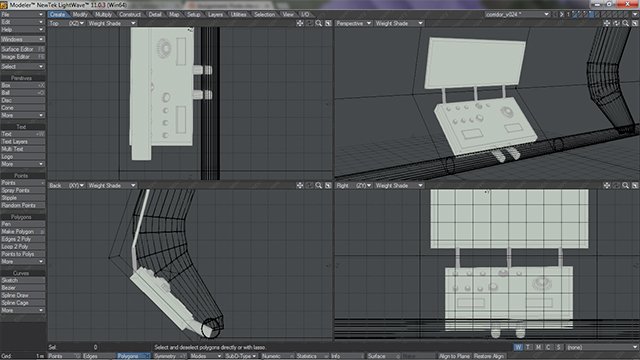Click the rotate icon in the Right viewport

pos(616,185)
